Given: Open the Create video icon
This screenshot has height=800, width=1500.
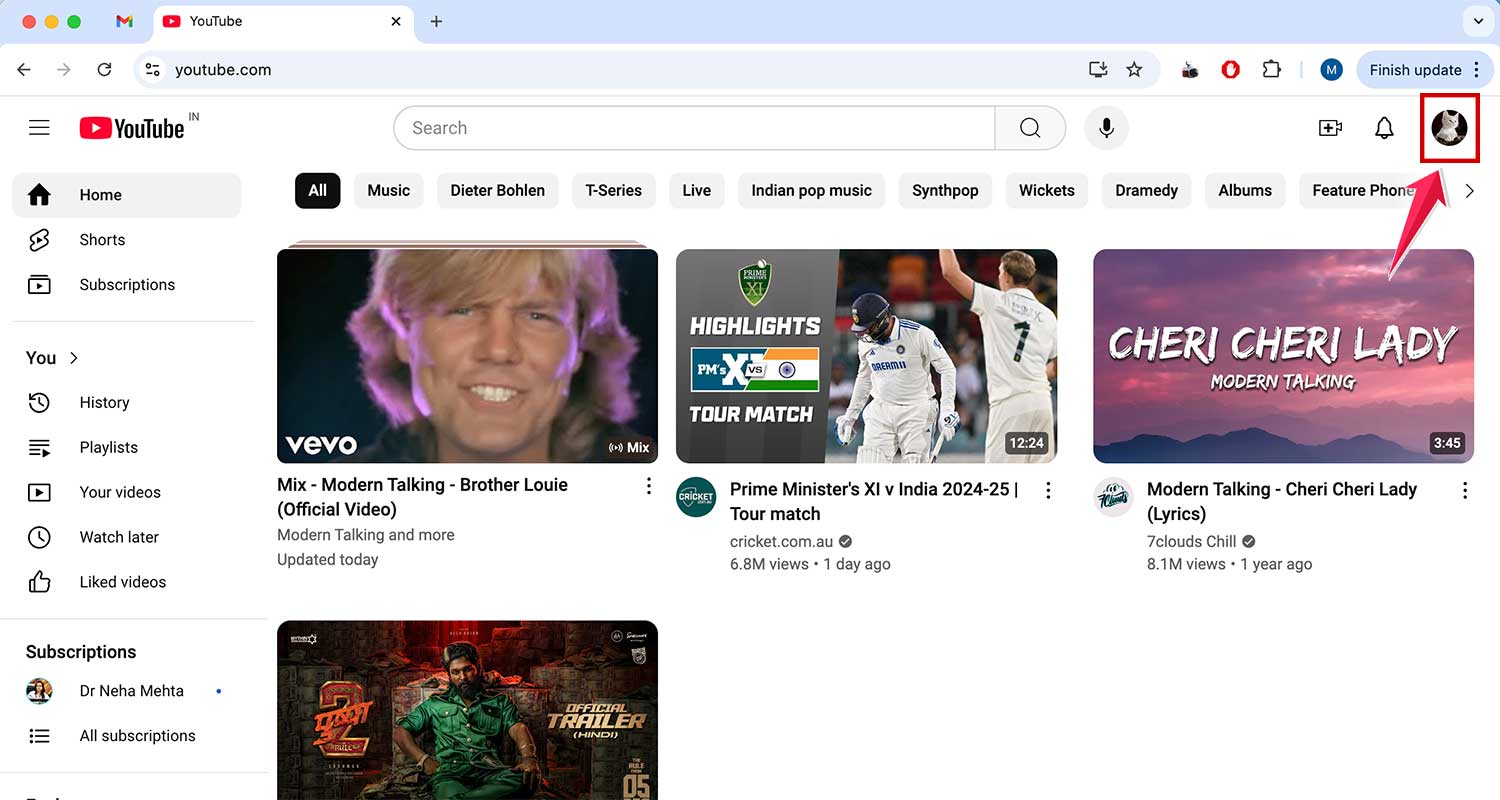Looking at the screenshot, I should tap(1330, 128).
